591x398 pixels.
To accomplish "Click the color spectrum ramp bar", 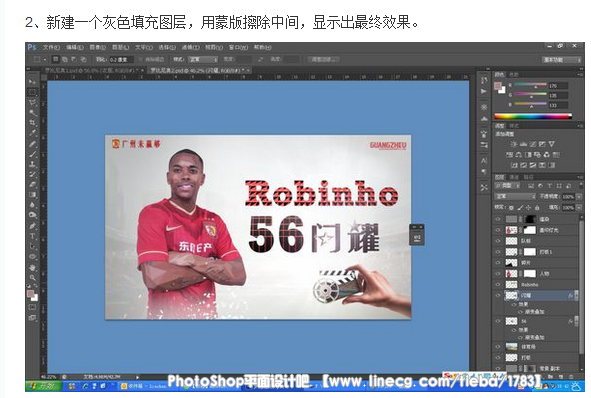I will pyautogui.click(x=533, y=116).
